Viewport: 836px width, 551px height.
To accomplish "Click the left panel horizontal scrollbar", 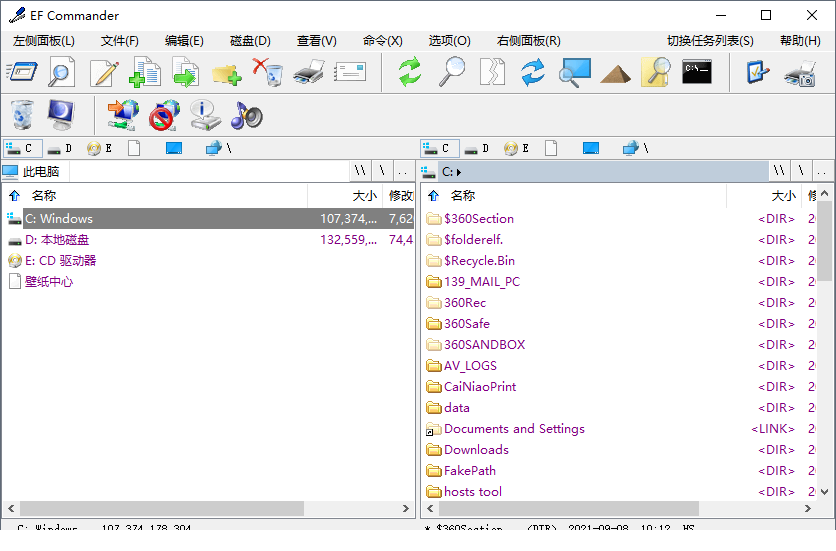I will click(x=200, y=509).
